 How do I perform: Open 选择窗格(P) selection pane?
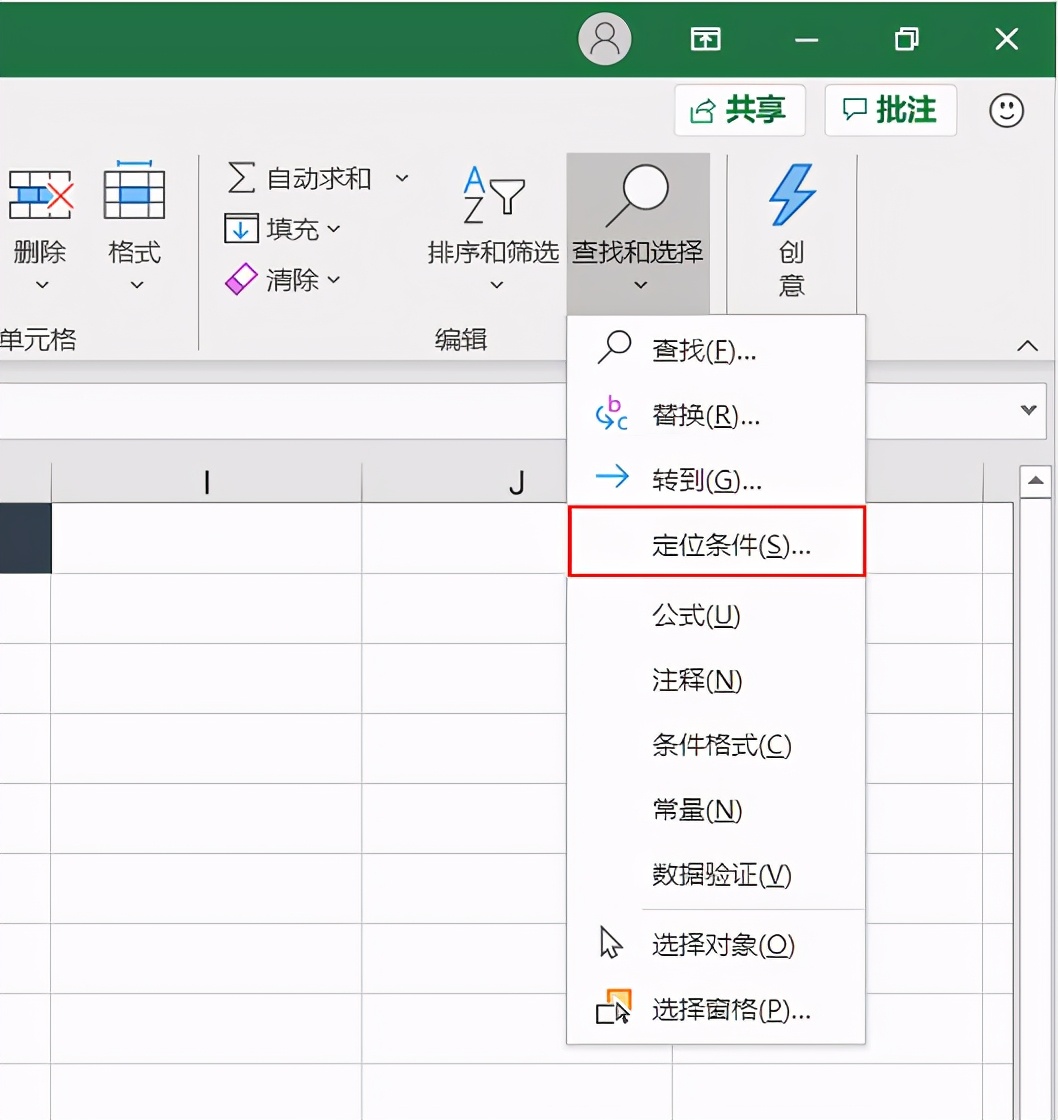click(x=731, y=1011)
